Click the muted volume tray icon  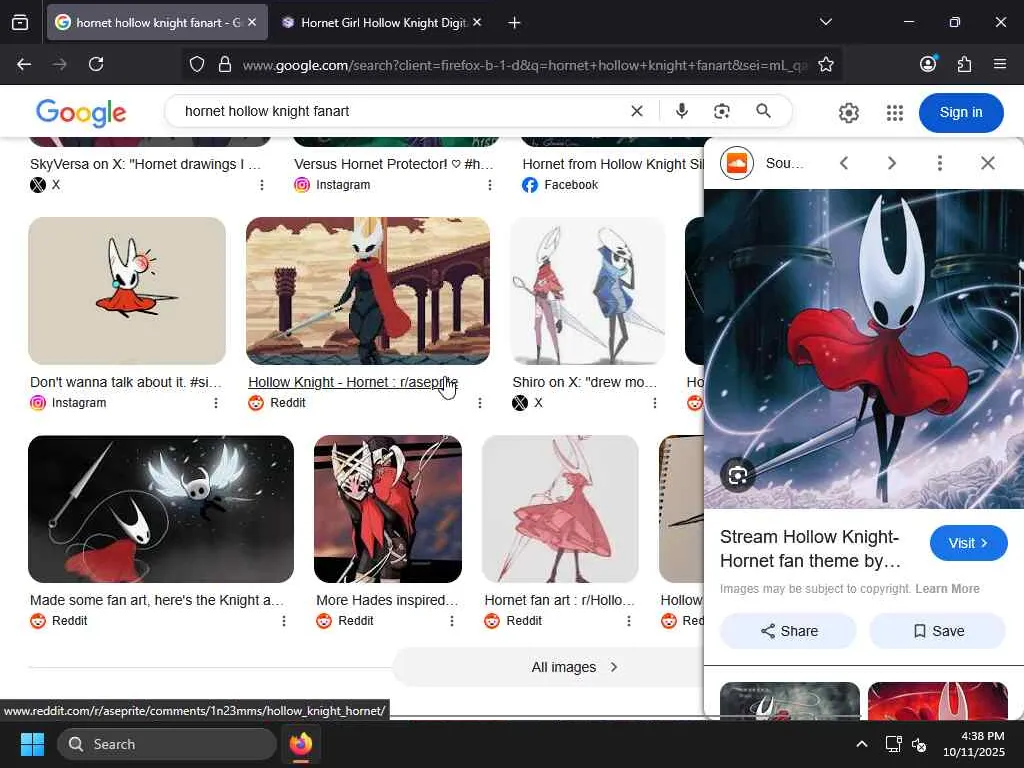919,744
